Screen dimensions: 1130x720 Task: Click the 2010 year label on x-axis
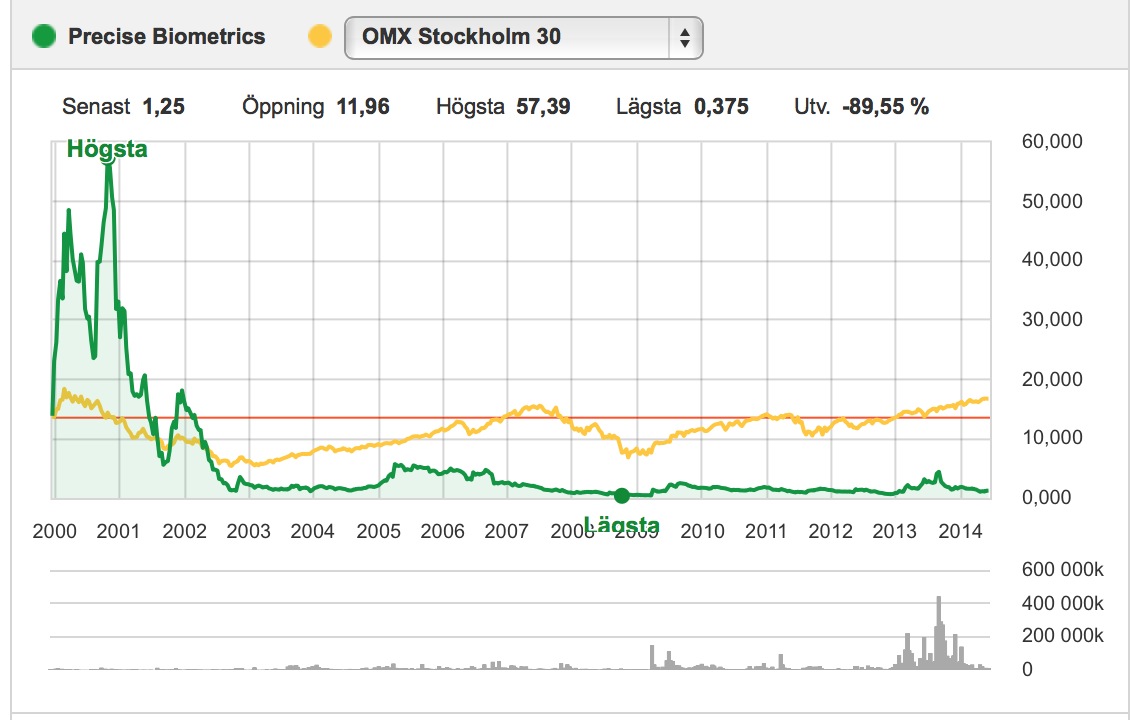702,531
